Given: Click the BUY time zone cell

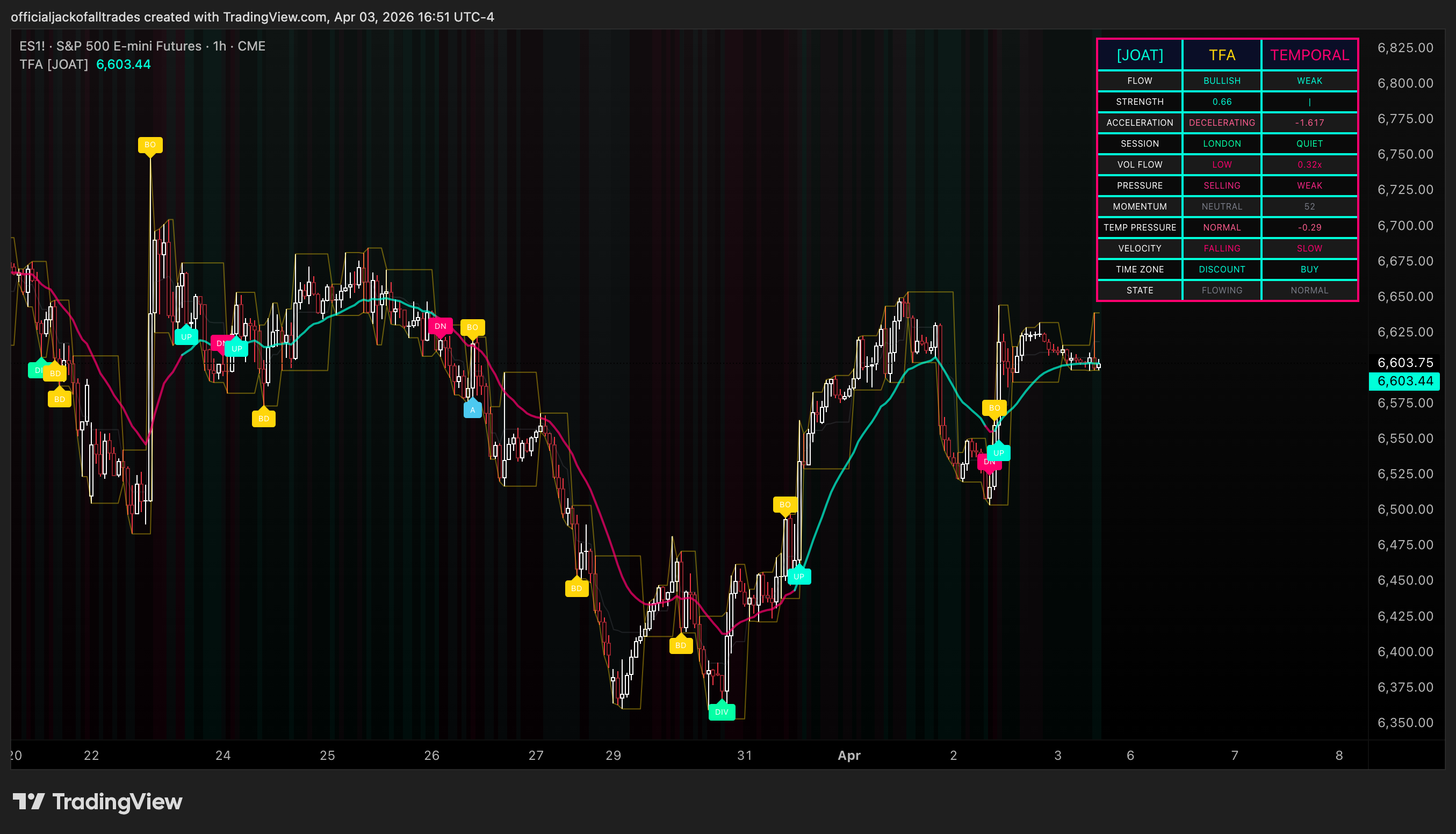Looking at the screenshot, I should tap(1309, 269).
